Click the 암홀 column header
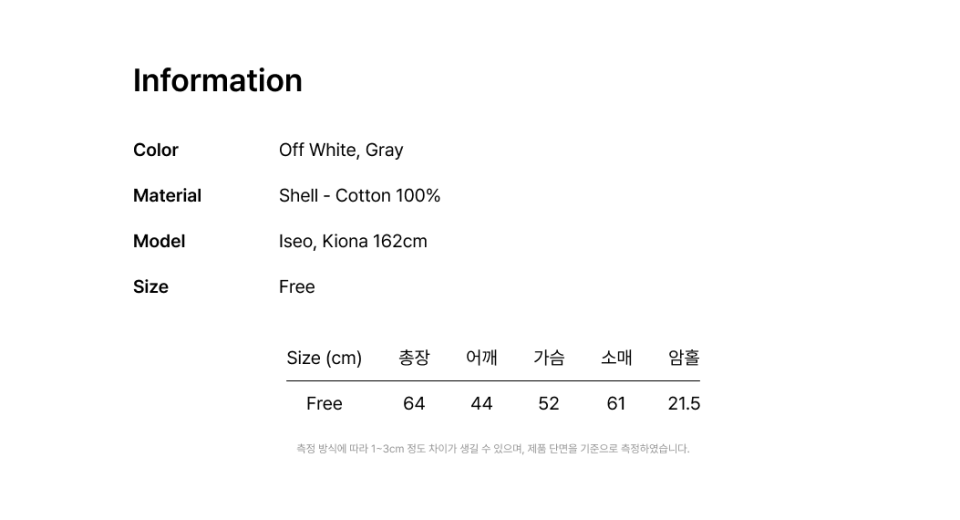This screenshot has width=960, height=520. [x=684, y=358]
